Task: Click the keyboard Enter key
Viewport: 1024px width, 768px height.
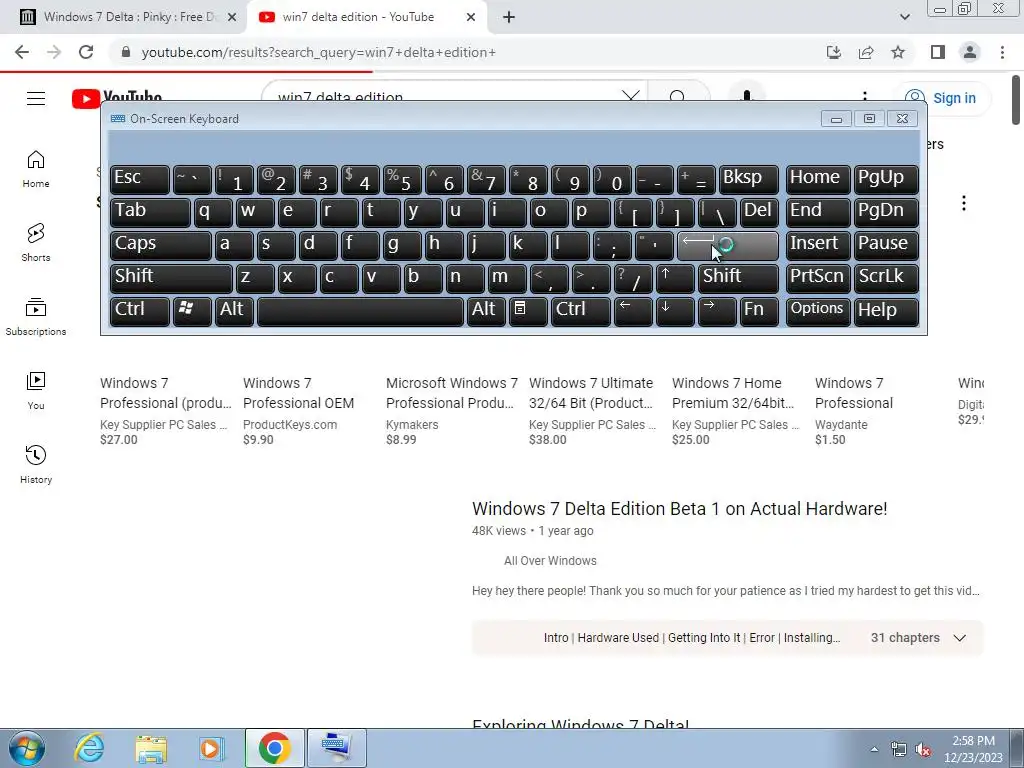Action: pos(728,245)
